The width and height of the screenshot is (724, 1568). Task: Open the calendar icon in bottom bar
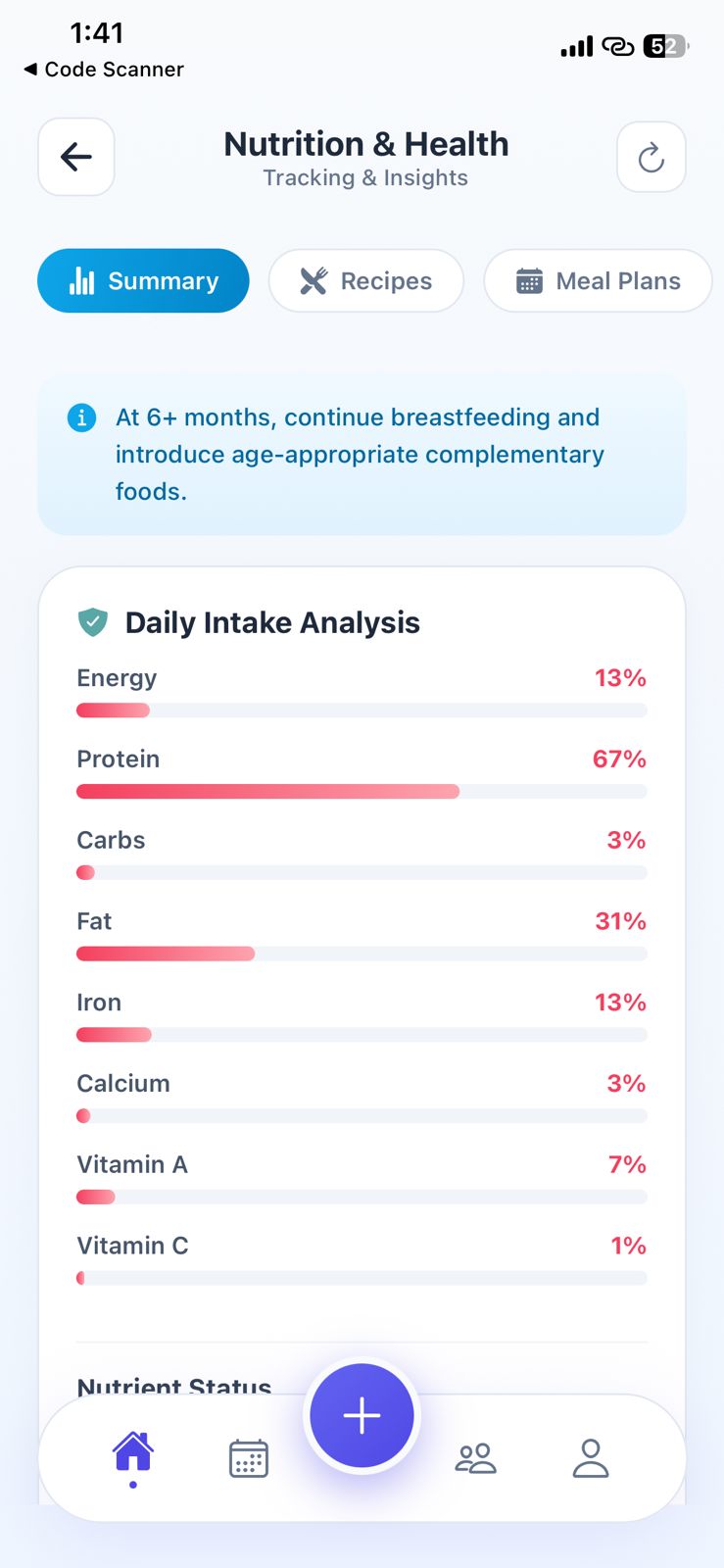pos(248,1458)
